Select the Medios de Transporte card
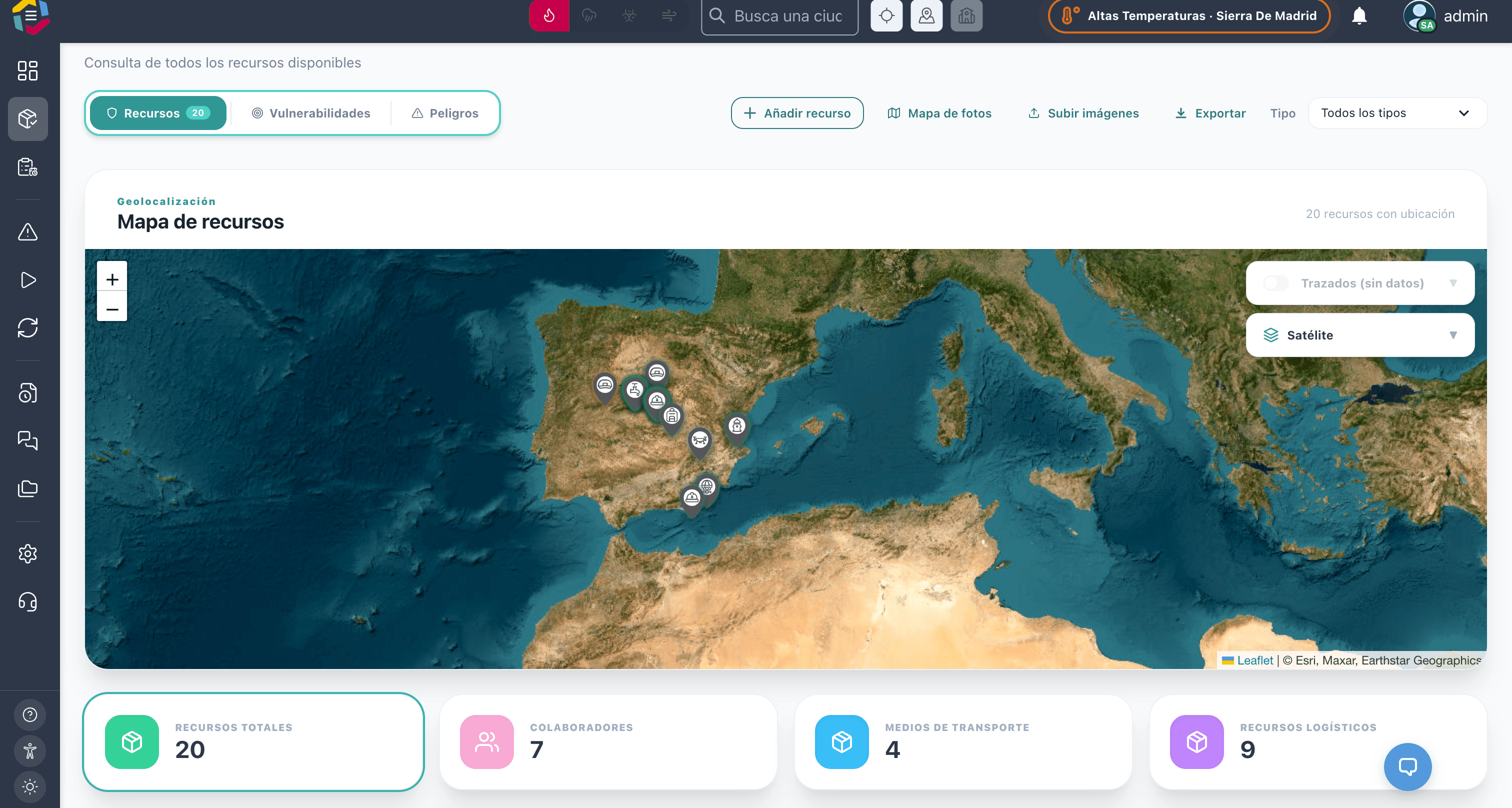The image size is (1512, 808). click(x=963, y=741)
